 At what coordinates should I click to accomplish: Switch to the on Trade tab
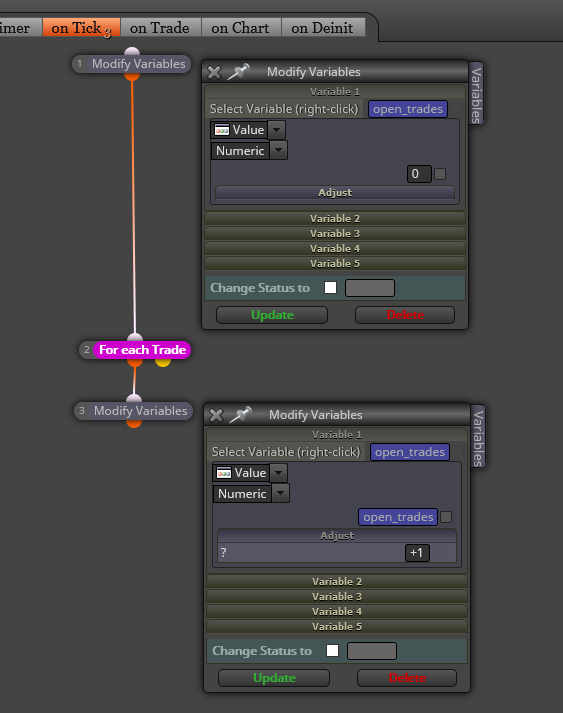click(x=160, y=28)
